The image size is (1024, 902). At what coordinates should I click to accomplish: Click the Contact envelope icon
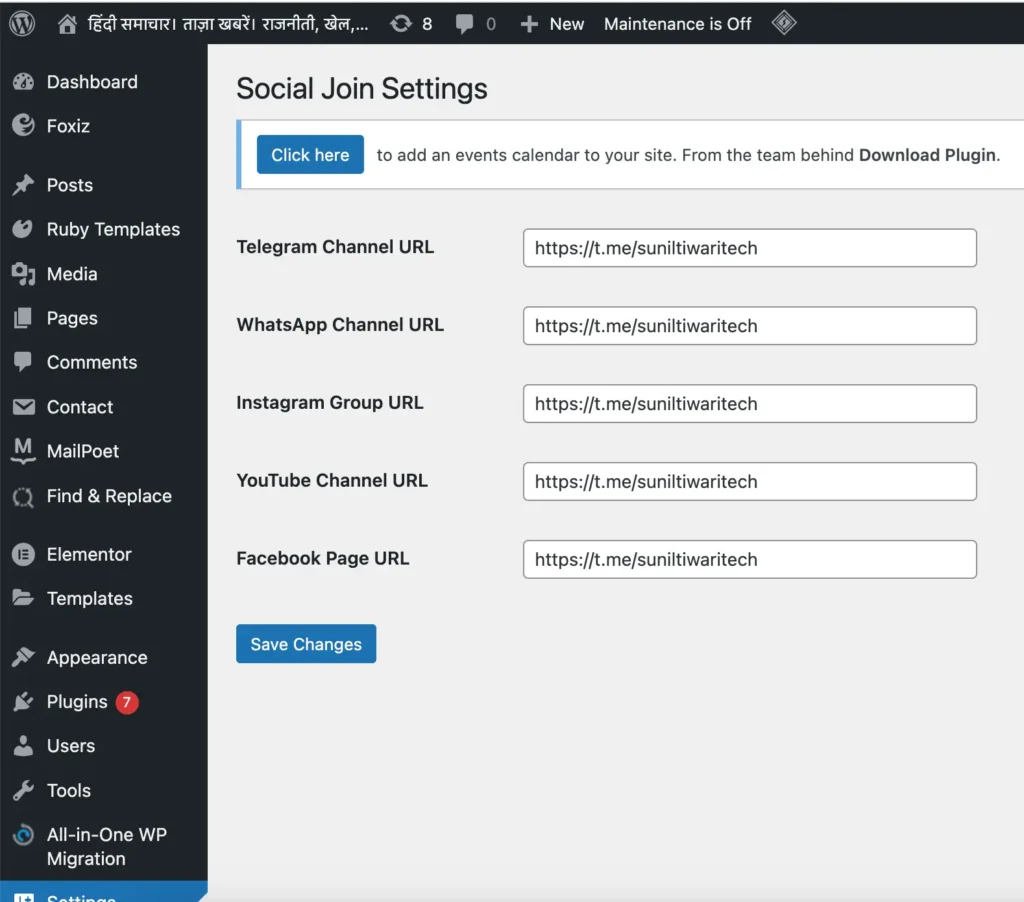pos(24,406)
